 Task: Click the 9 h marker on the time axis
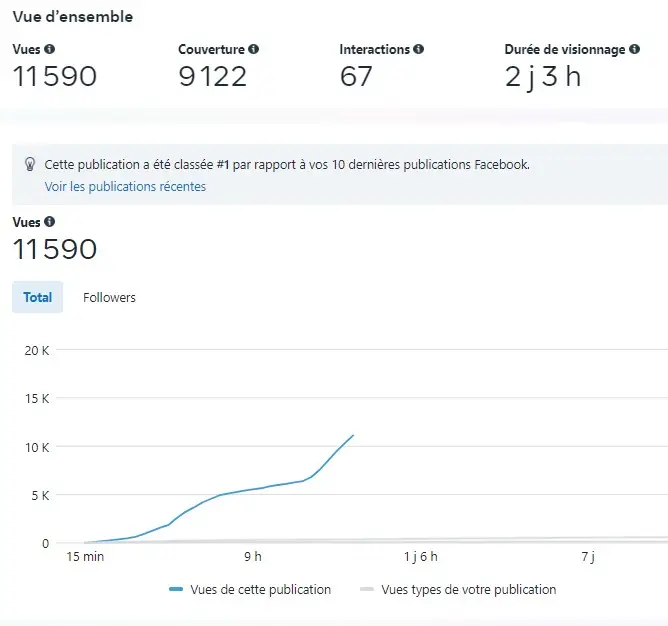[252, 556]
